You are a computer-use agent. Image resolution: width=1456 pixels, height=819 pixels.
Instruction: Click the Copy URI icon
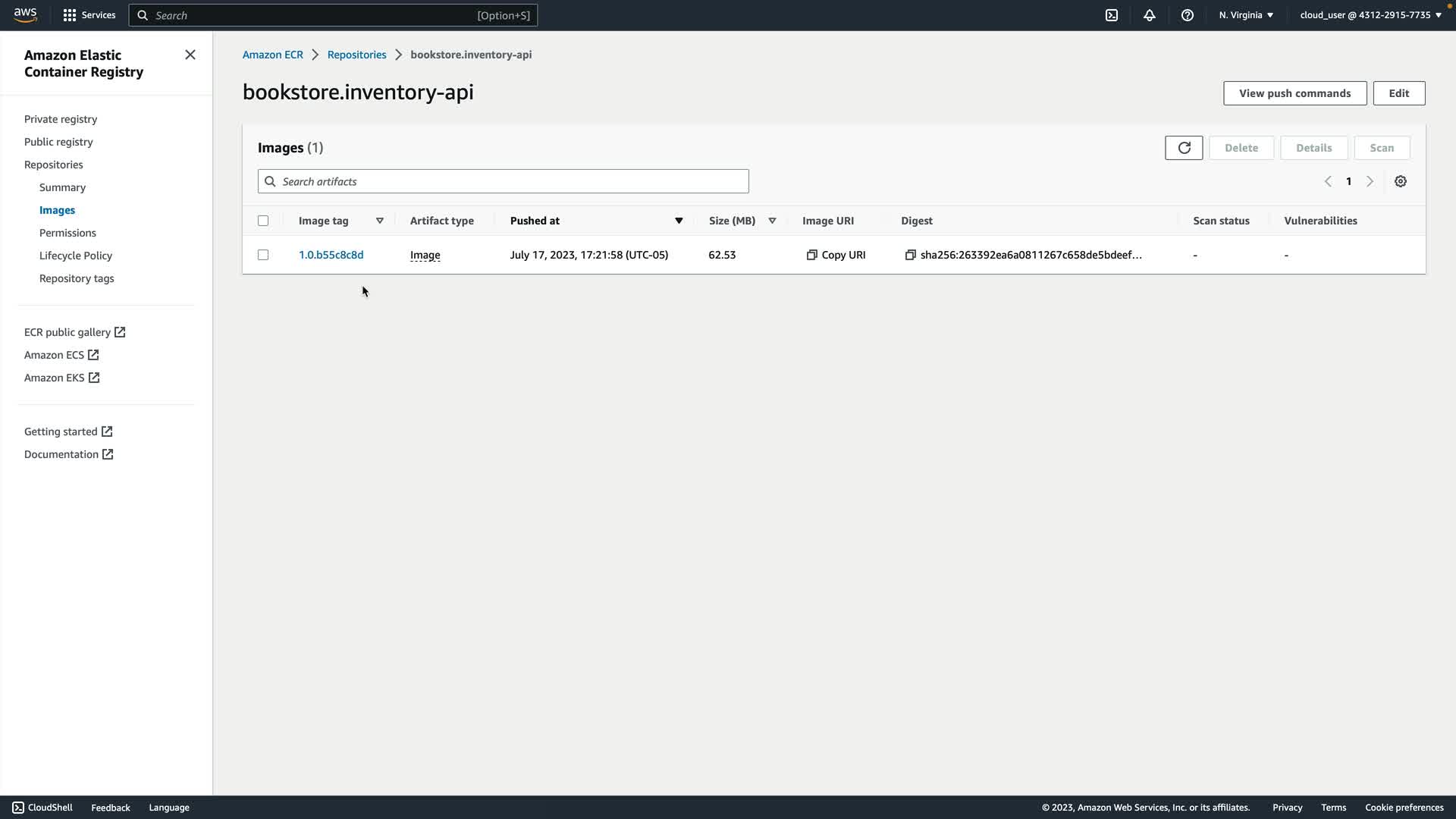point(811,255)
